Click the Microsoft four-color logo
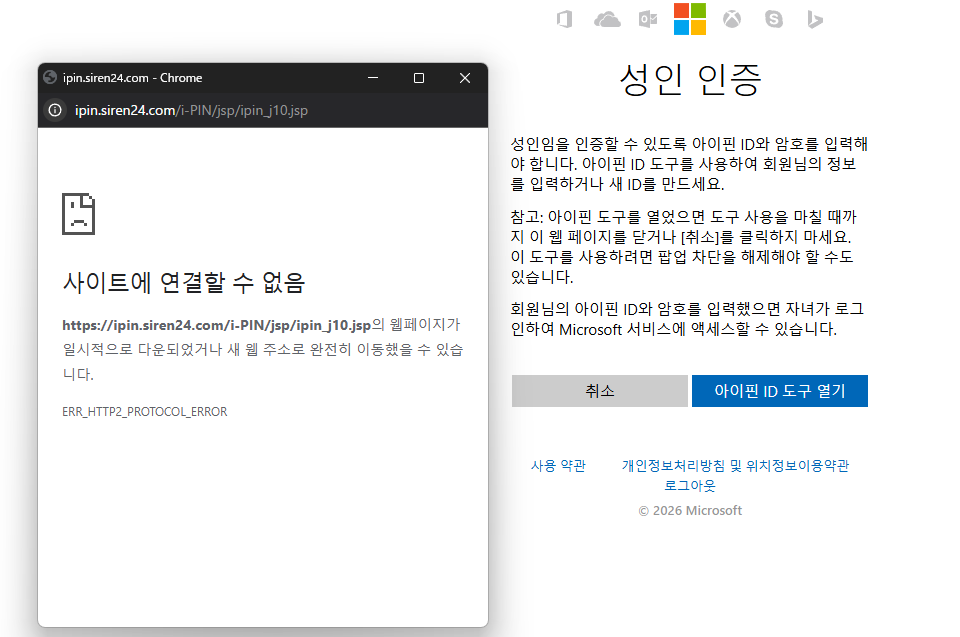Image resolution: width=960 pixels, height=637 pixels. (690, 19)
